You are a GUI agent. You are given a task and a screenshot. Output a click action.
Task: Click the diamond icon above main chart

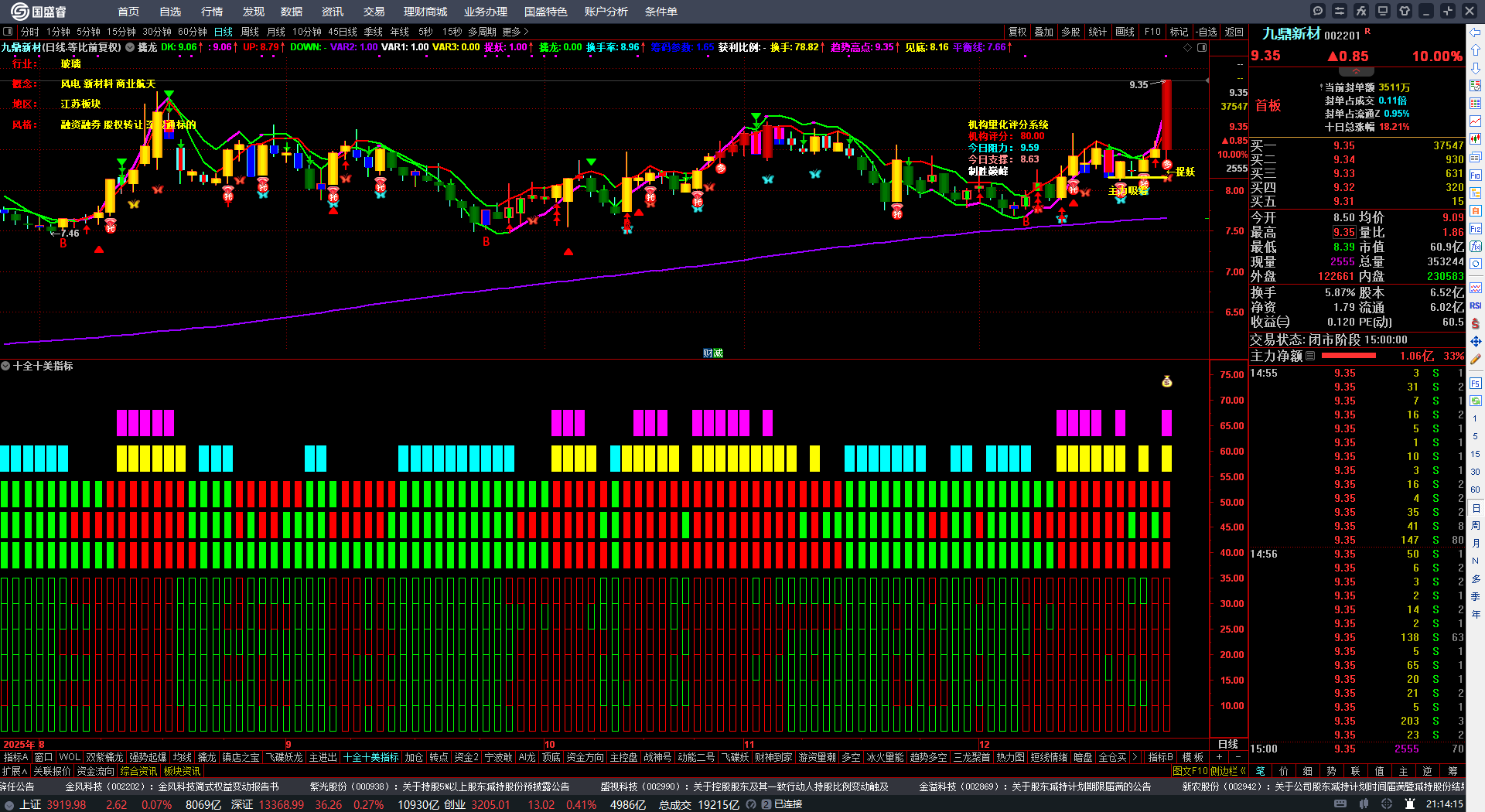(1188, 47)
